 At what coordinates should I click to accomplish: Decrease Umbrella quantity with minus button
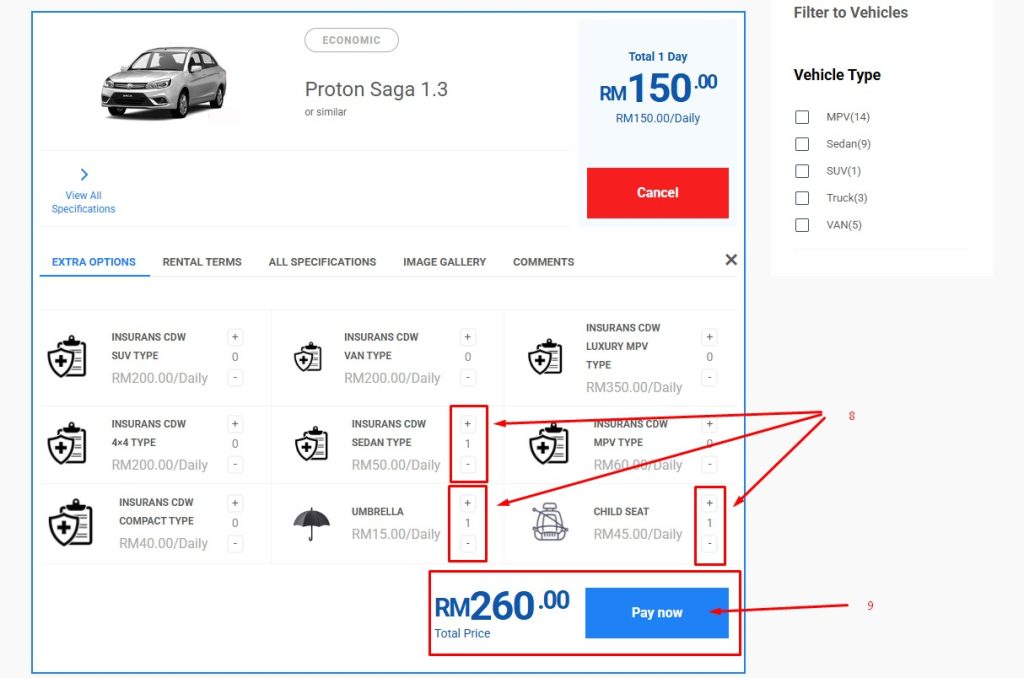pyautogui.click(x=467, y=544)
